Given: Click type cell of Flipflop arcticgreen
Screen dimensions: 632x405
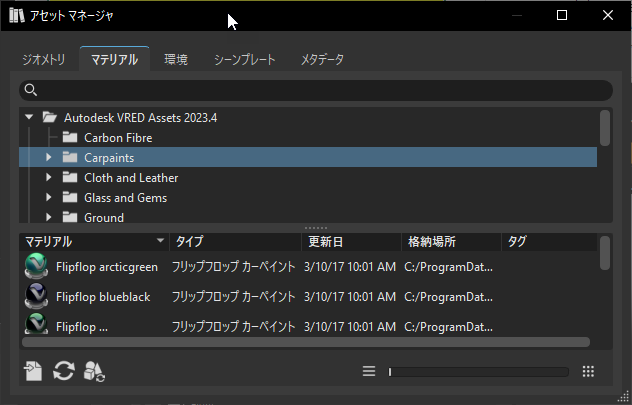Looking at the screenshot, I should [x=234, y=267].
